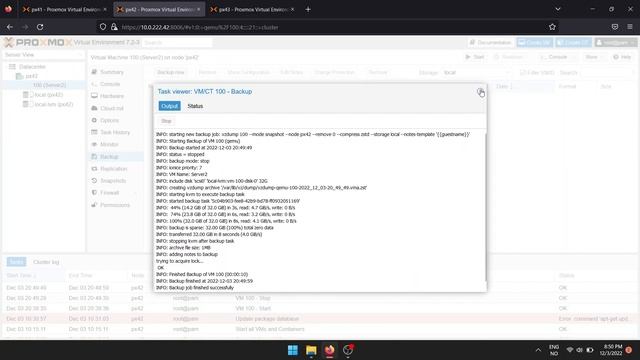Screen dimensions: 640x360
Task: Select node px42 in the resource tree
Action: pos(31,76)
